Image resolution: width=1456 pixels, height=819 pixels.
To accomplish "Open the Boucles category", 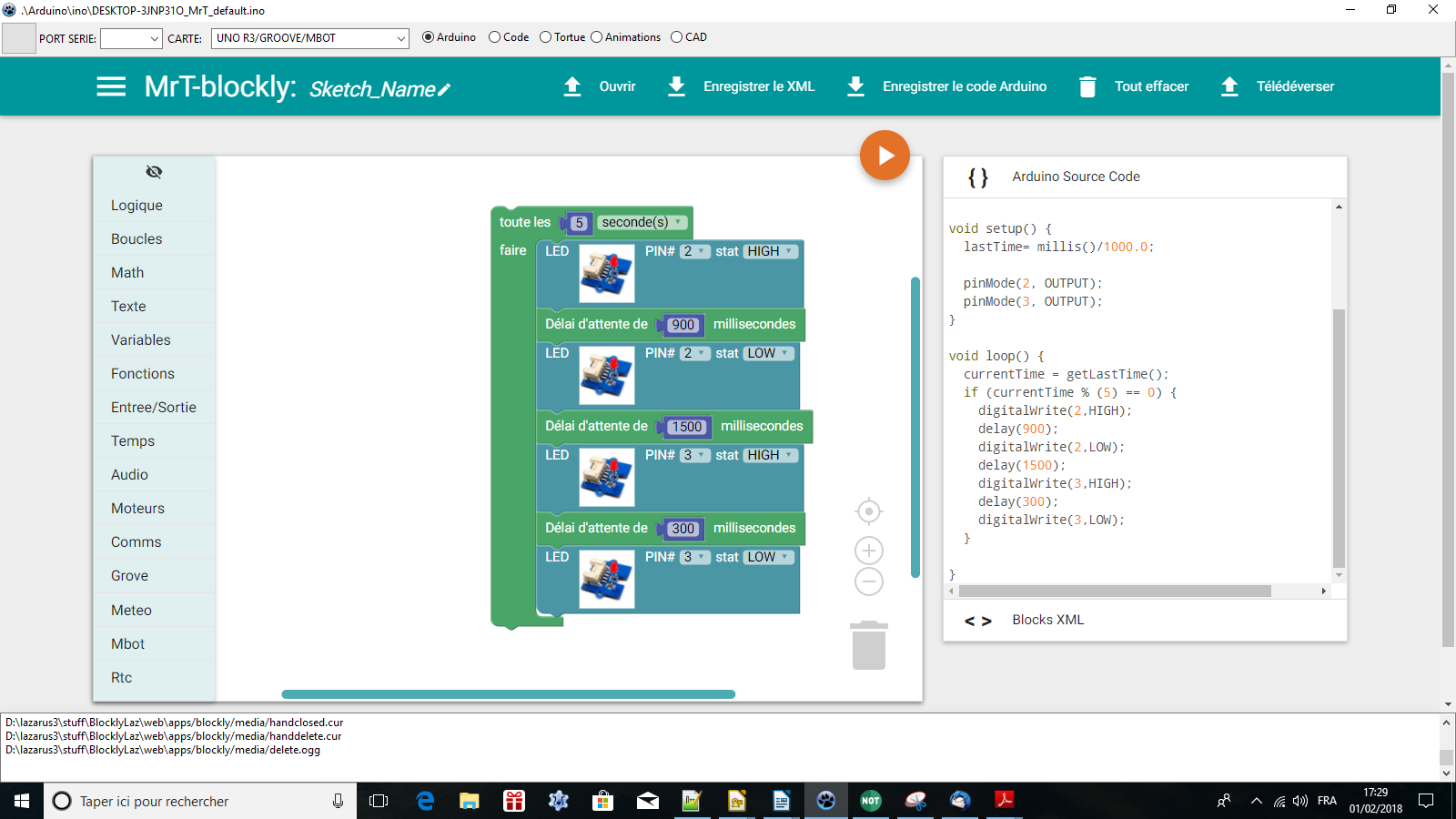I will (136, 239).
